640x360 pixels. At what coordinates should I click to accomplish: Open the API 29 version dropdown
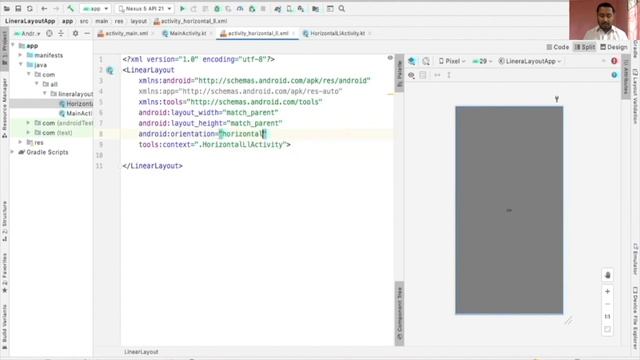(x=482, y=61)
